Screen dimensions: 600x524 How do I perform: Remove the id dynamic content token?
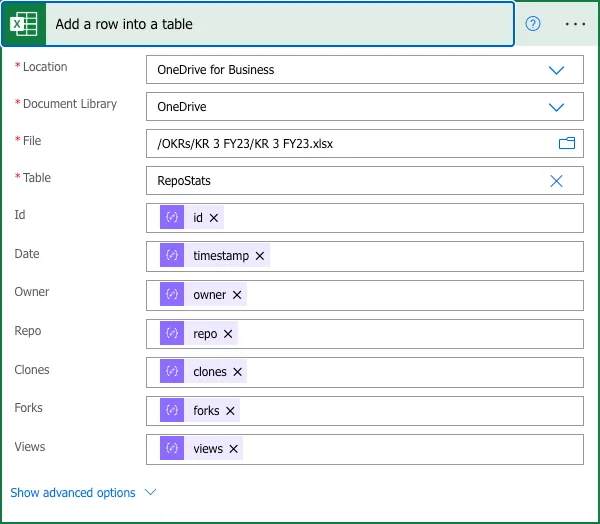coord(214,218)
